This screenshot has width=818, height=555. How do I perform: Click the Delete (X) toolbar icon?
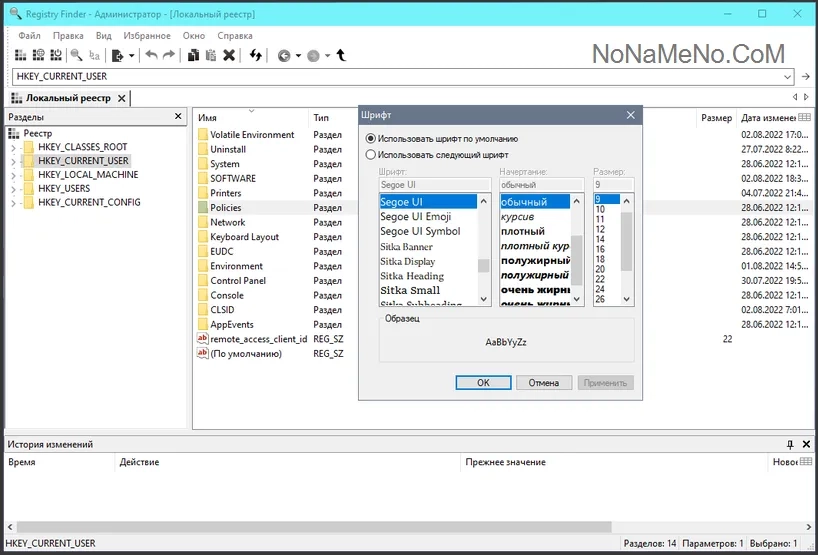pos(229,56)
